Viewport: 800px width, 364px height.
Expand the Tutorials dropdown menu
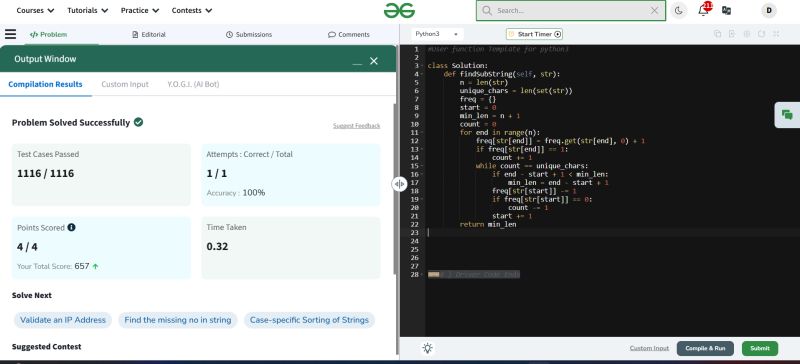88,10
